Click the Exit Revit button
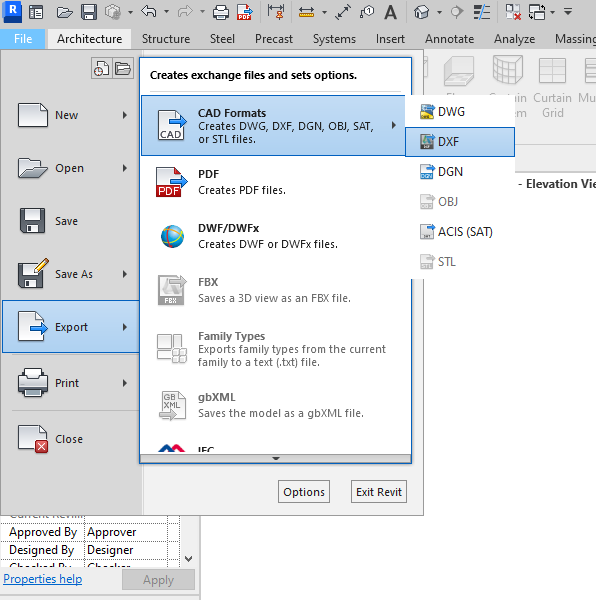Viewport: 596px width, 600px height. [379, 492]
